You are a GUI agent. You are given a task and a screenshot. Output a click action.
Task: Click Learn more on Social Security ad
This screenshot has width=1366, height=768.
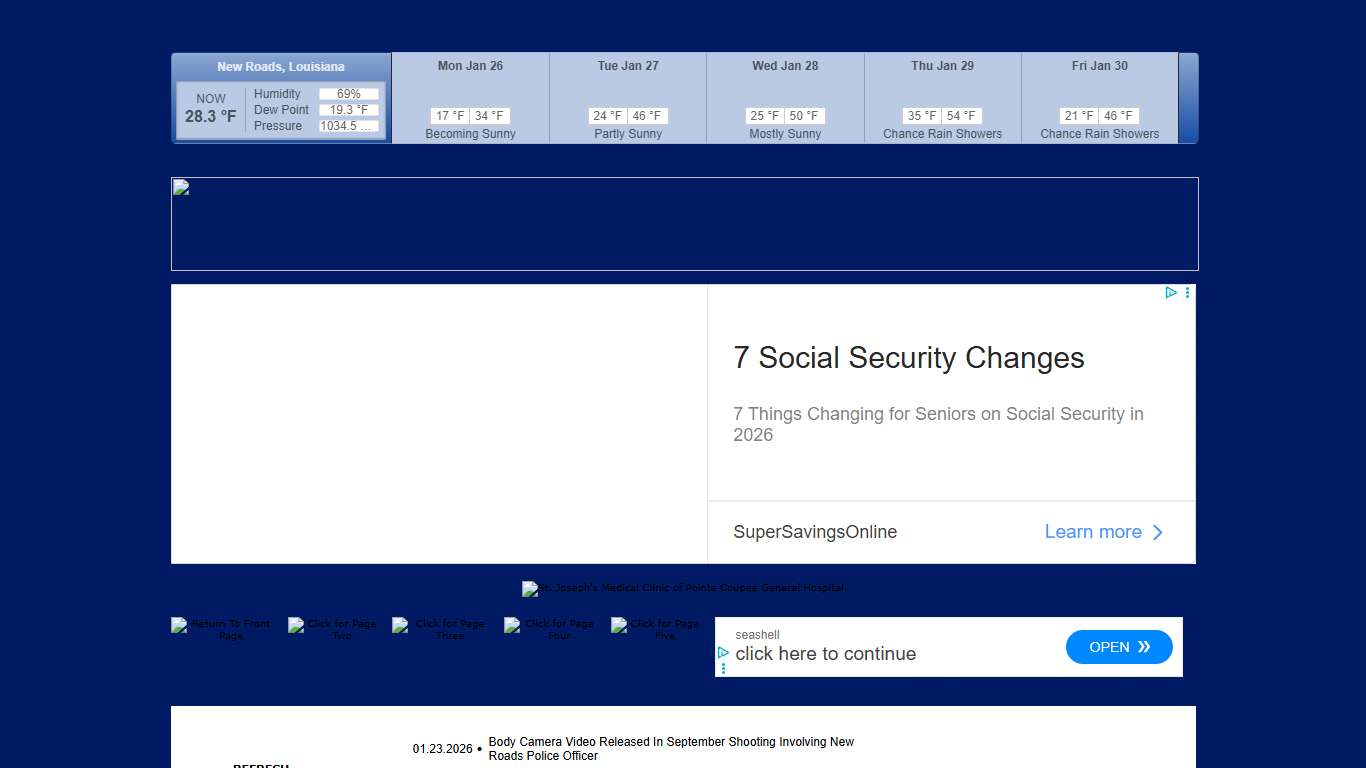click(1103, 532)
